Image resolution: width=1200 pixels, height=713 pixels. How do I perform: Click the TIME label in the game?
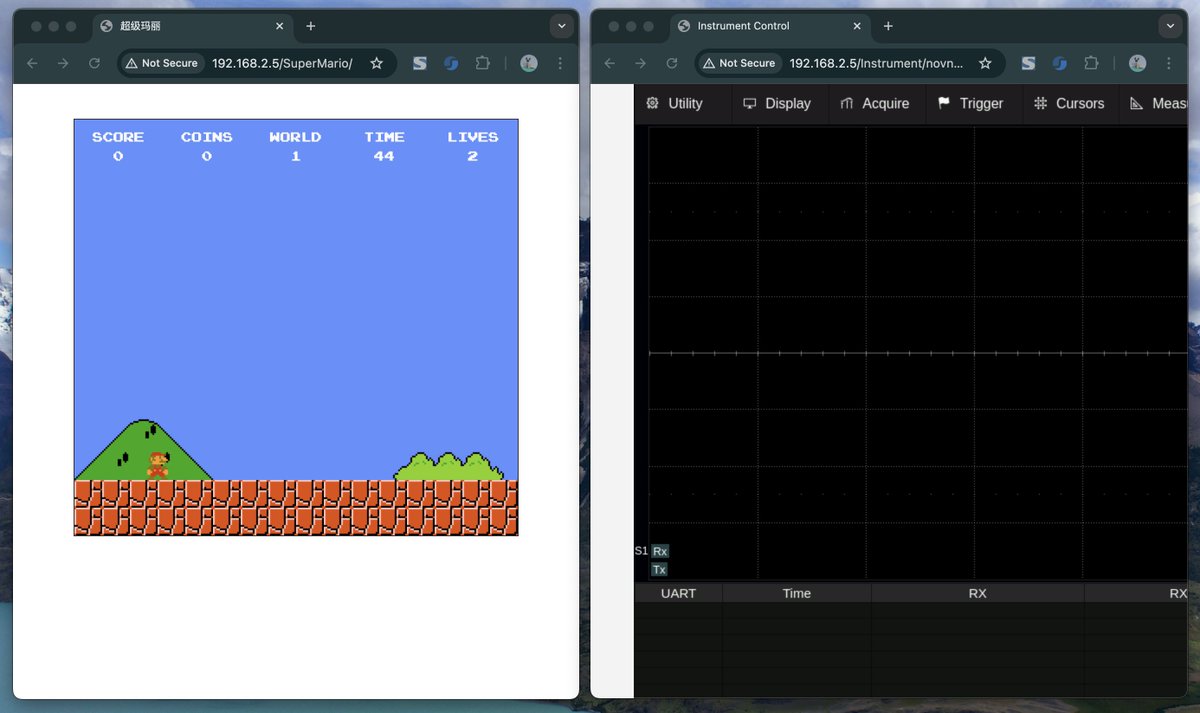point(384,137)
